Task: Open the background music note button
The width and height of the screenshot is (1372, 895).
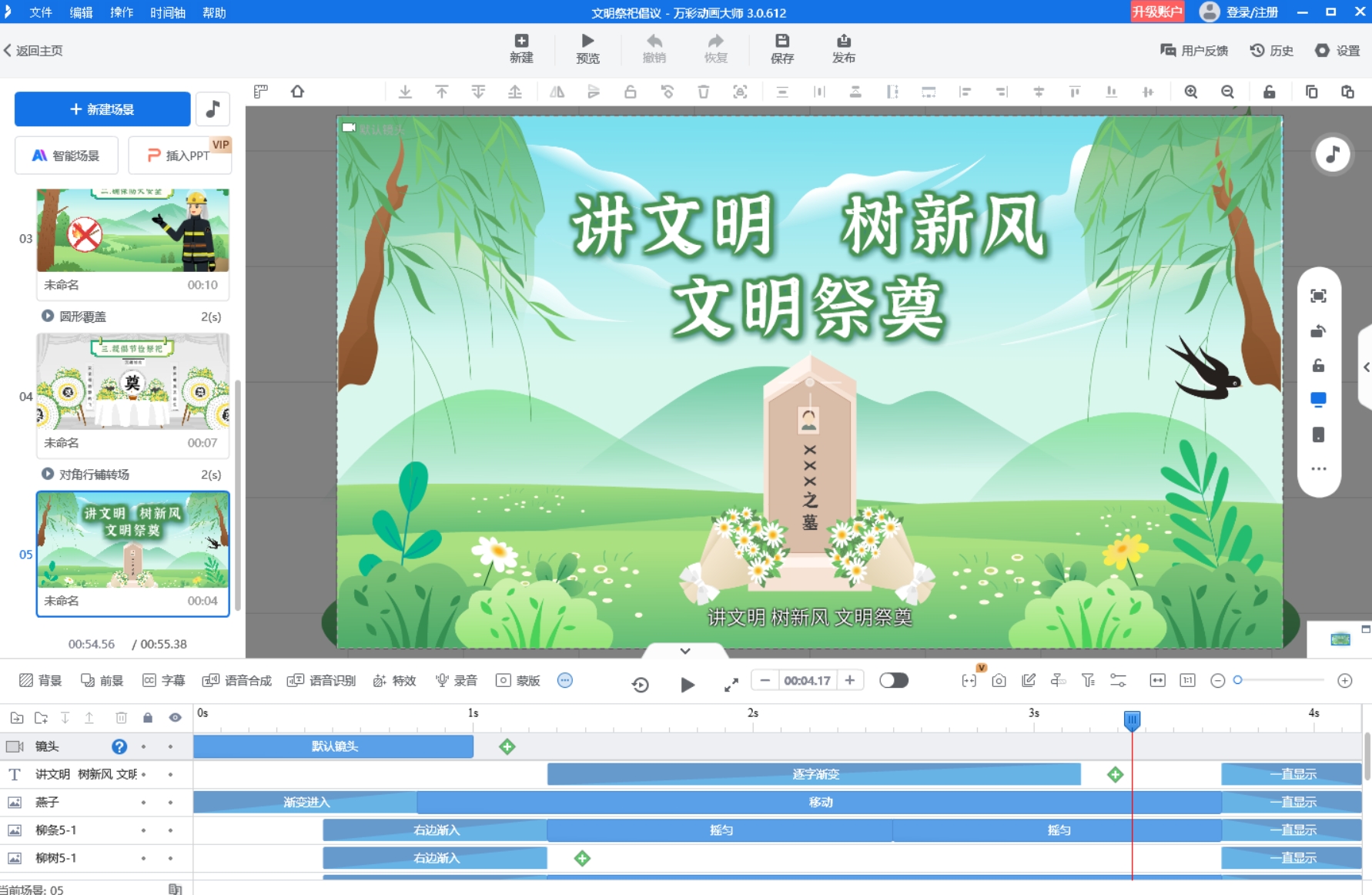Action: tap(213, 109)
